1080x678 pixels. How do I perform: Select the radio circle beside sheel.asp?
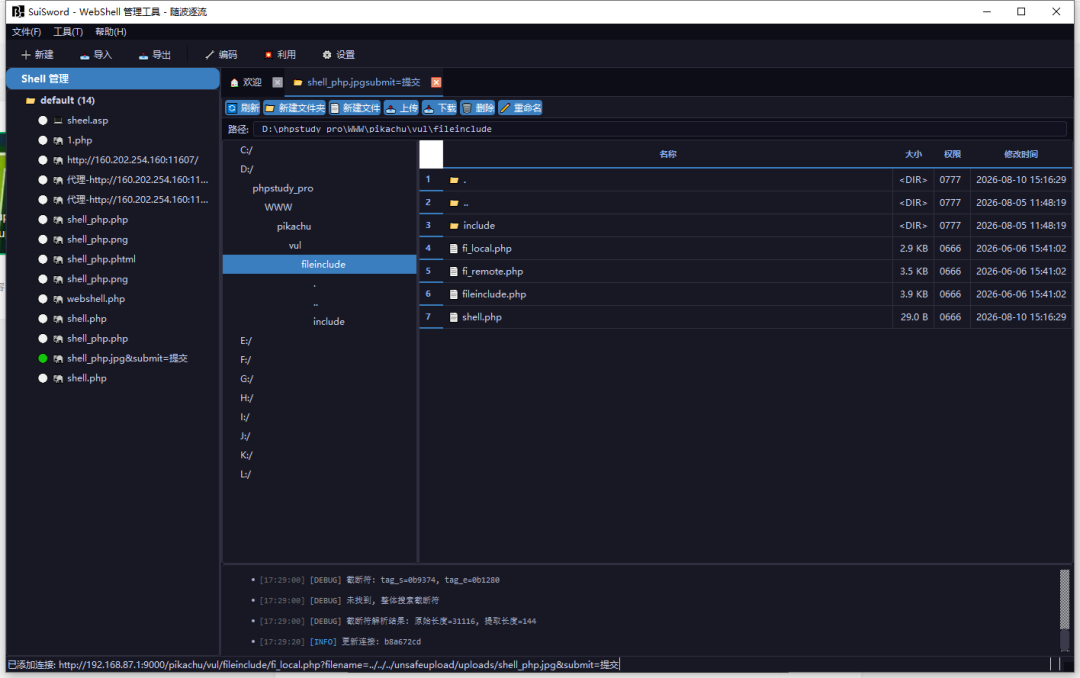click(43, 121)
